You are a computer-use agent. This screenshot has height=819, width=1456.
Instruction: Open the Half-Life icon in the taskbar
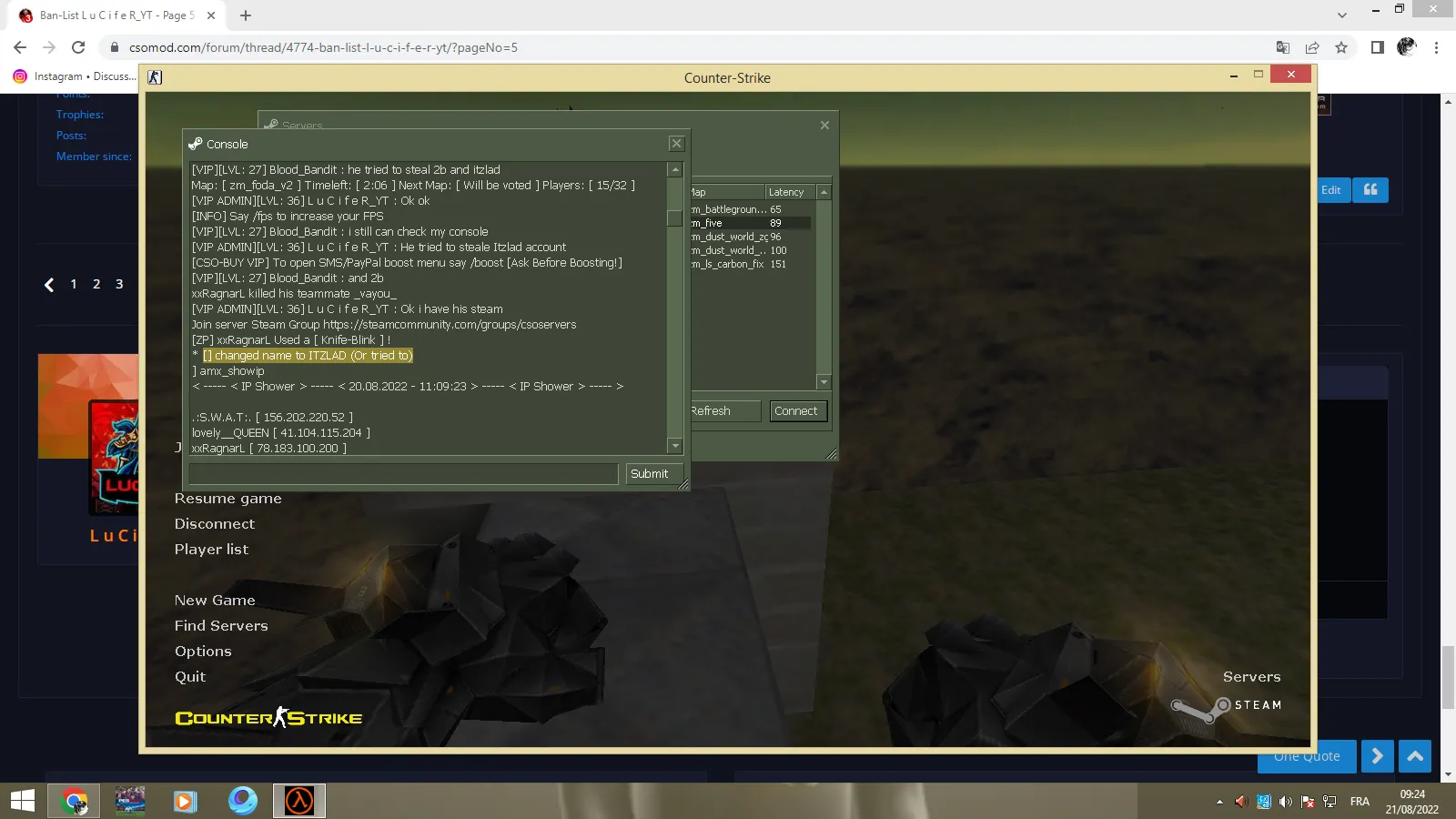point(299,801)
